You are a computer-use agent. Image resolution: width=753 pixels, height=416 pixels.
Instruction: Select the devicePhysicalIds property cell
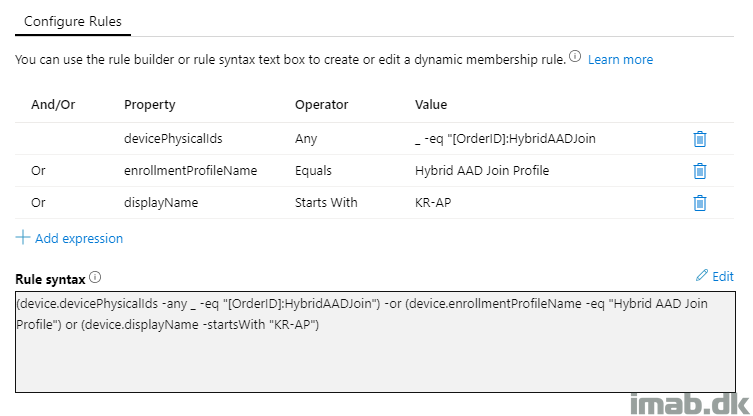pyautogui.click(x=173, y=139)
